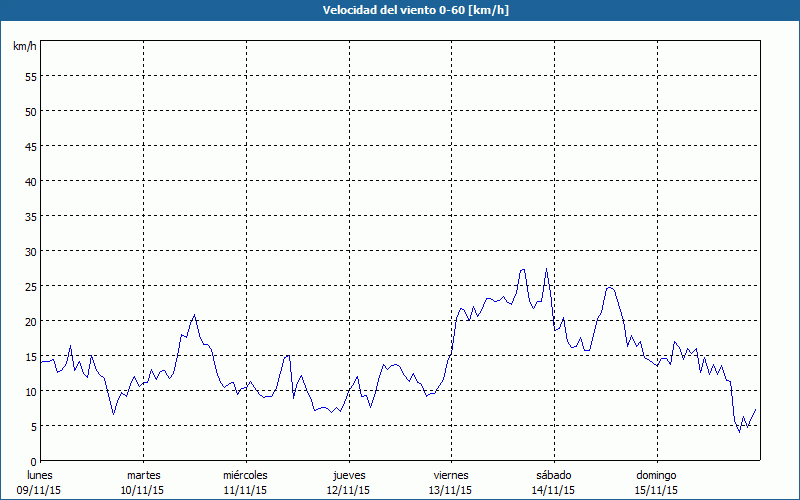Select the 'miércoles 11/11/15' date label
This screenshot has height=500, width=800.
tap(245, 482)
